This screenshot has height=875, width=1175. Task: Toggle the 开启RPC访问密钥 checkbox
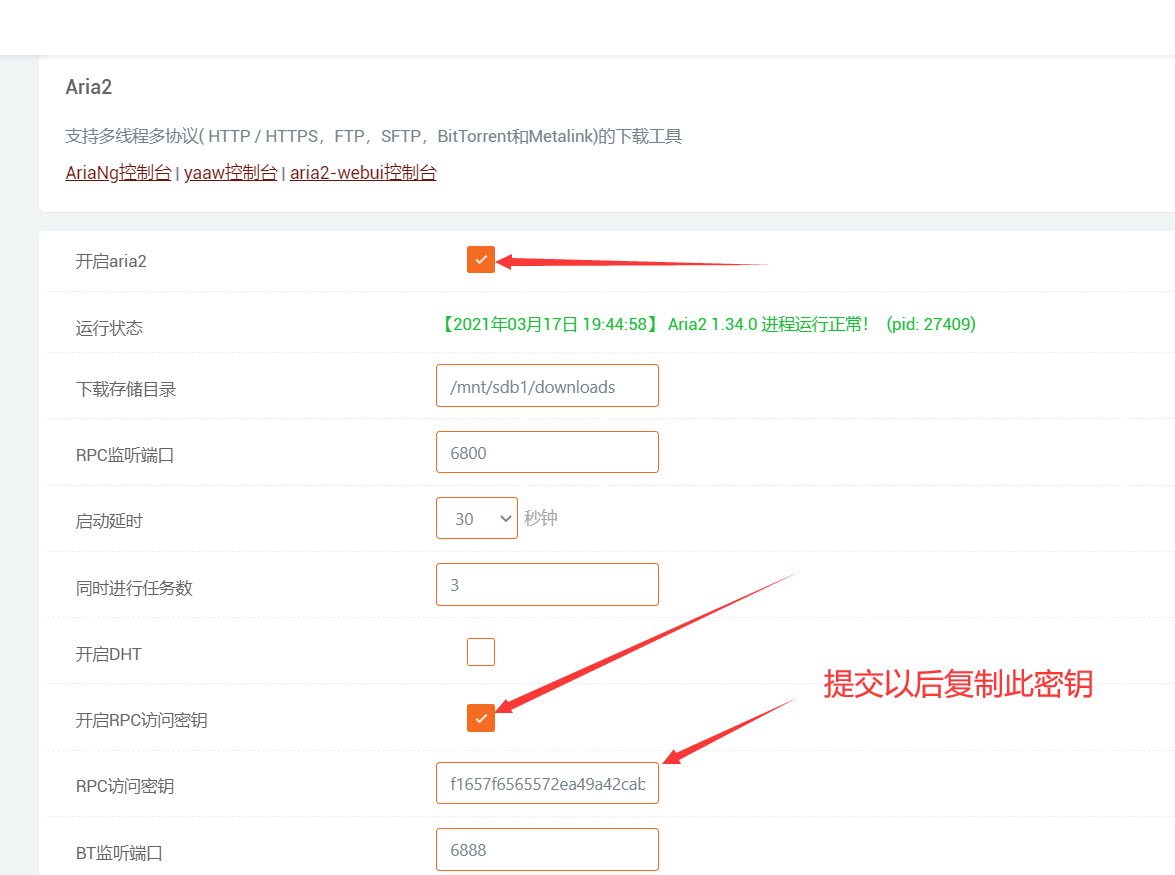click(x=480, y=718)
